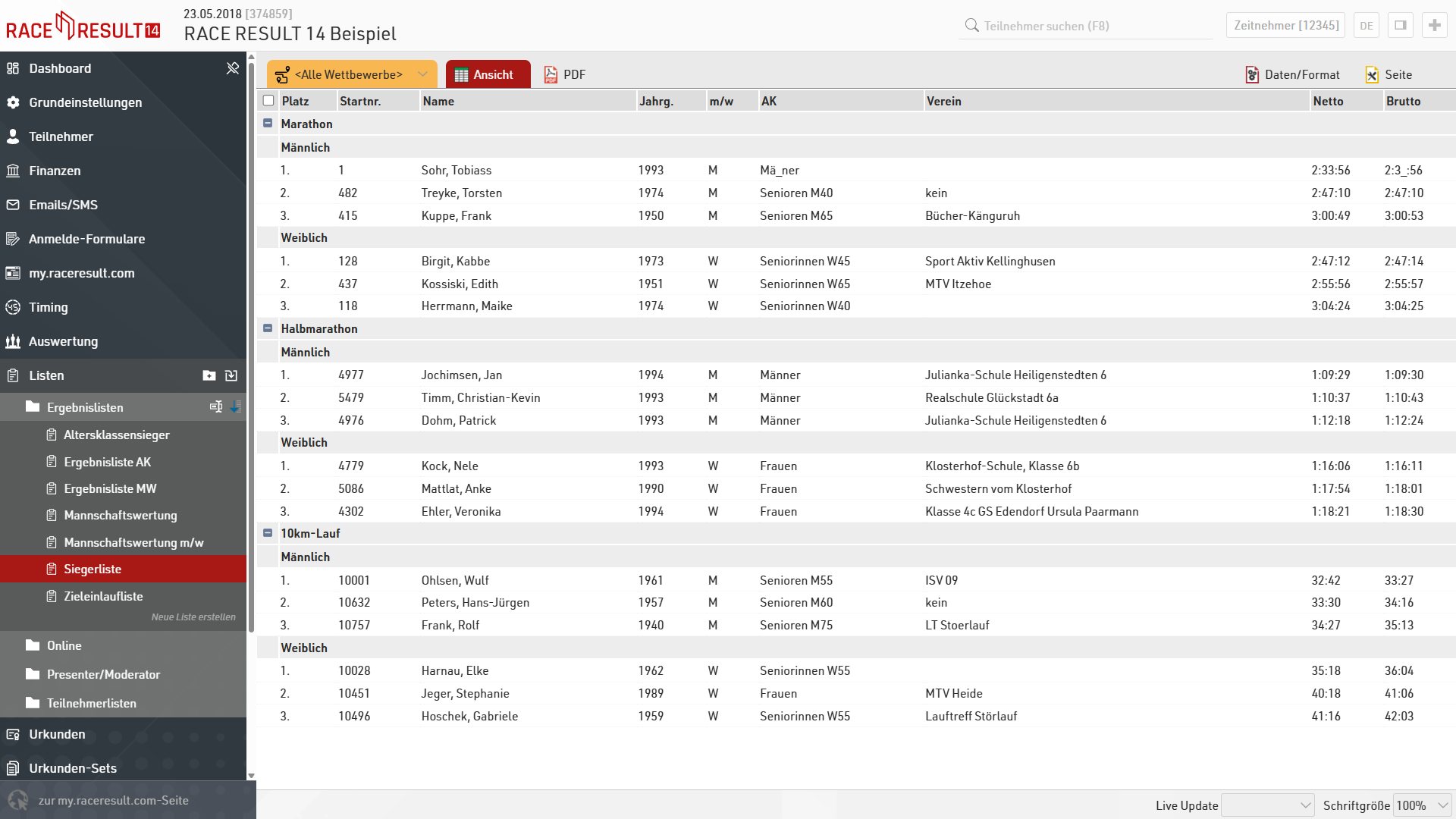Open Daten/Format settings
The height and width of the screenshot is (819, 1456).
pos(1293,74)
